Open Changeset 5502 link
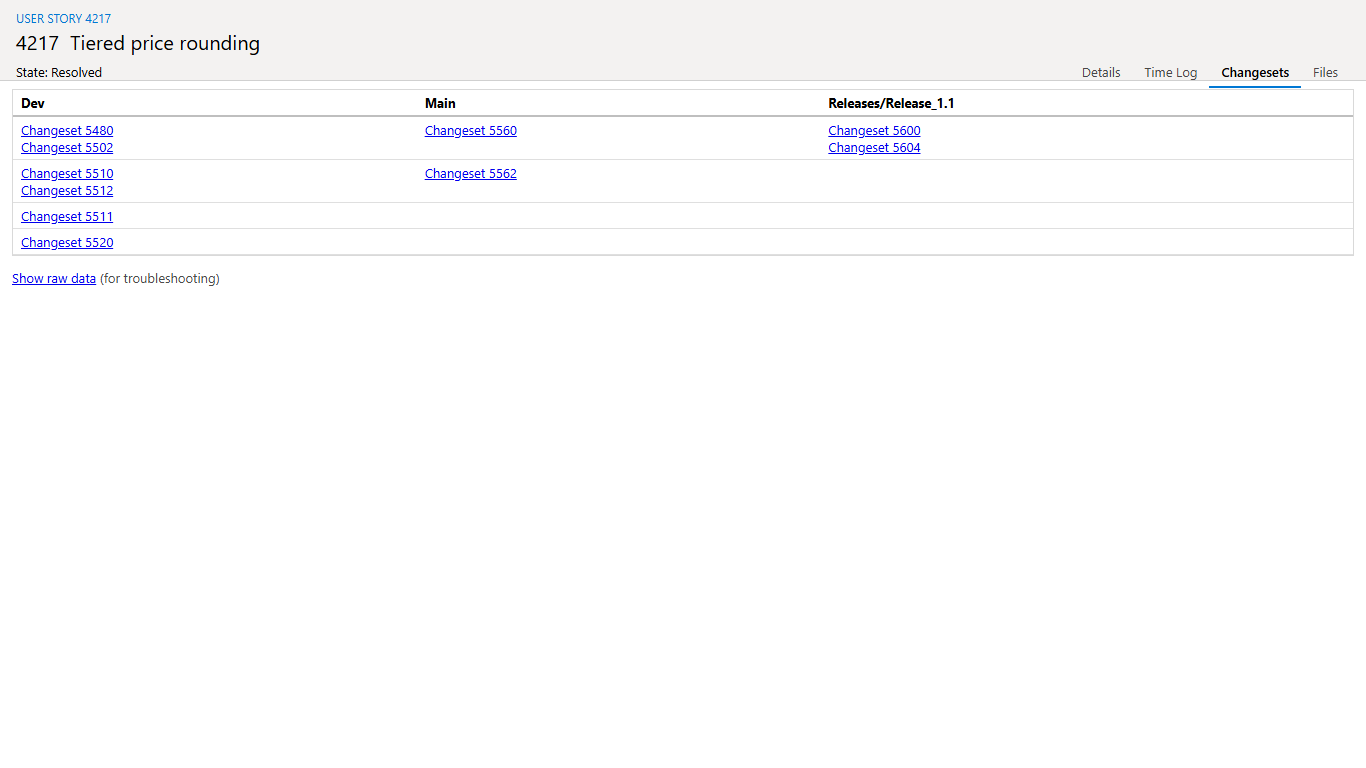1366x768 pixels. click(67, 148)
